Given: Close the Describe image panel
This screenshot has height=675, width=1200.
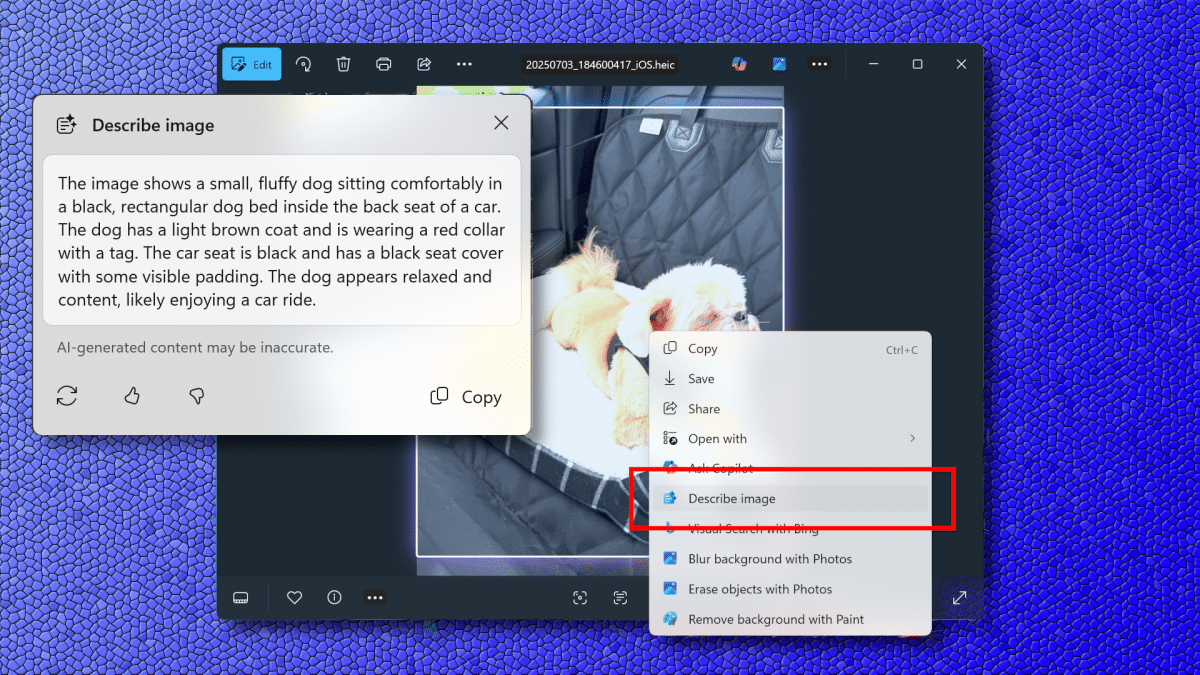Looking at the screenshot, I should tap(501, 123).
